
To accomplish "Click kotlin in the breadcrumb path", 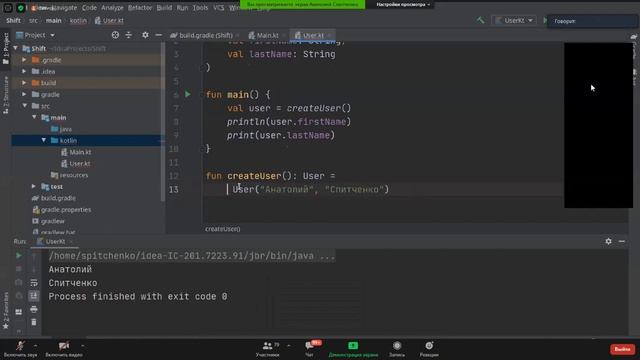I will [78, 20].
